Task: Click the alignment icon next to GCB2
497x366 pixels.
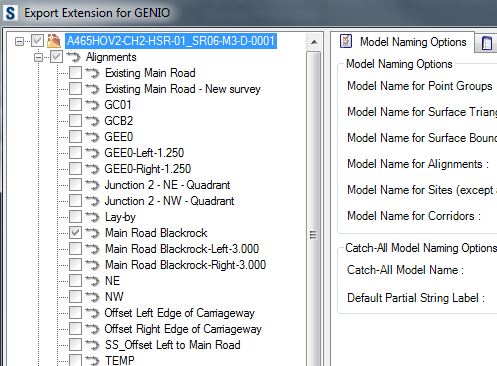Action: pos(92,121)
